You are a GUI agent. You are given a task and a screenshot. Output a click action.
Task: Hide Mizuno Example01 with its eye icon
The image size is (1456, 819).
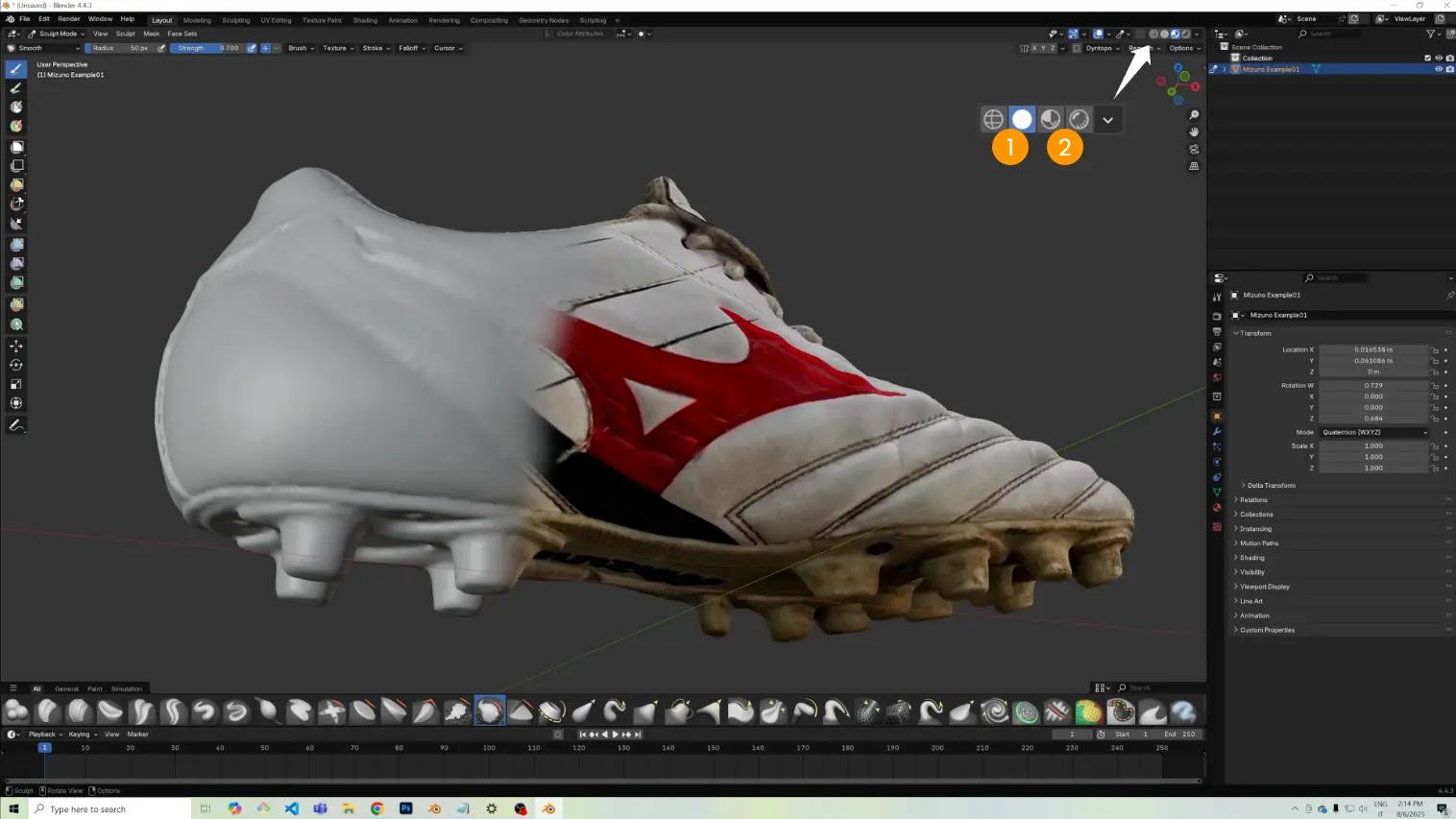pos(1438,69)
